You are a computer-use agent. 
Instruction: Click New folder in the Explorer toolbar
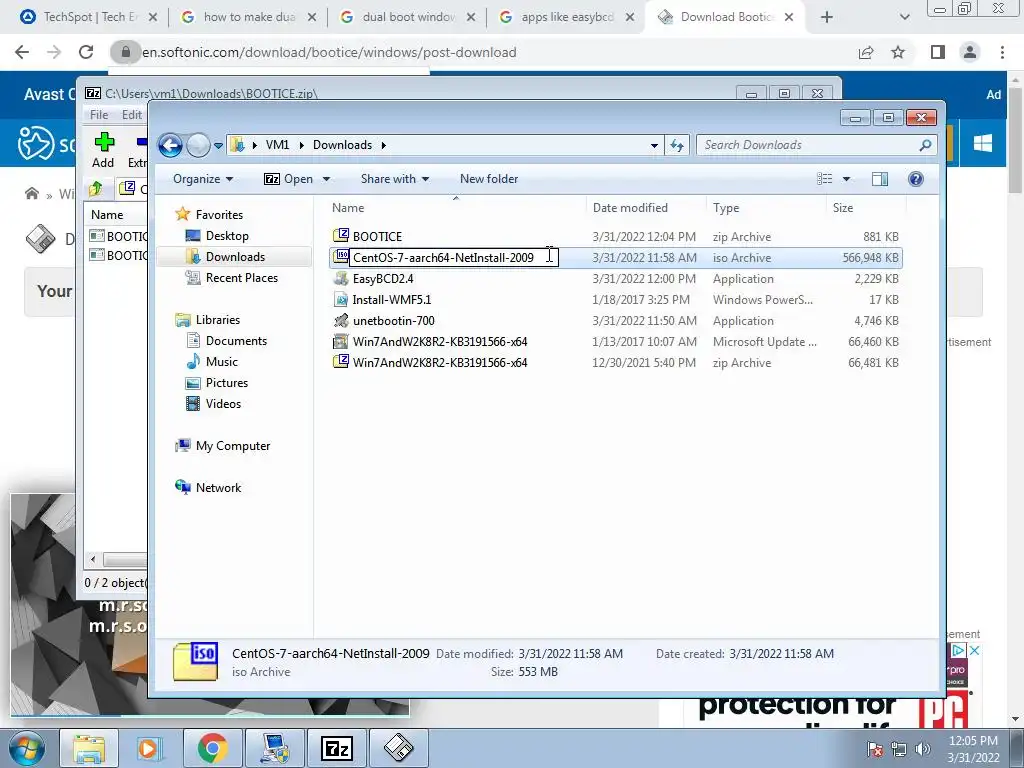click(488, 179)
